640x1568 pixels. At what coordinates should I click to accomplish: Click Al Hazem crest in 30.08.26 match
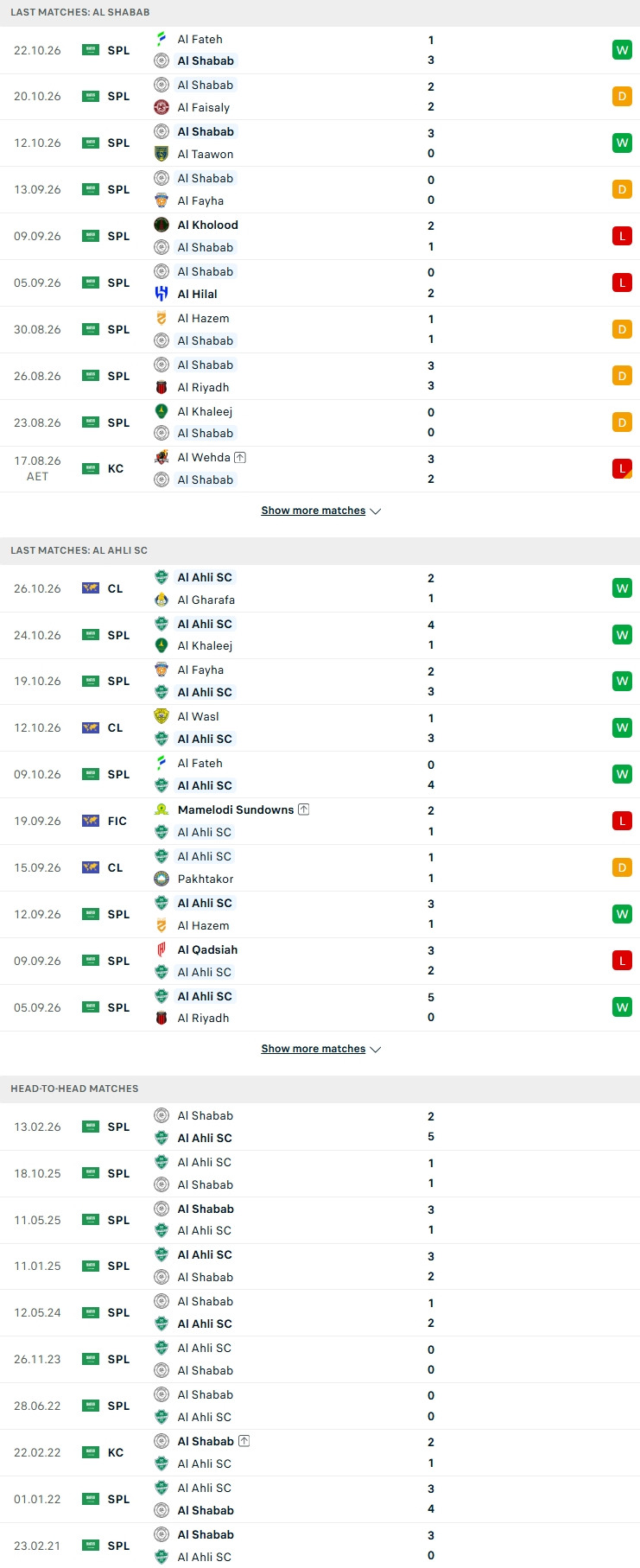(x=162, y=318)
